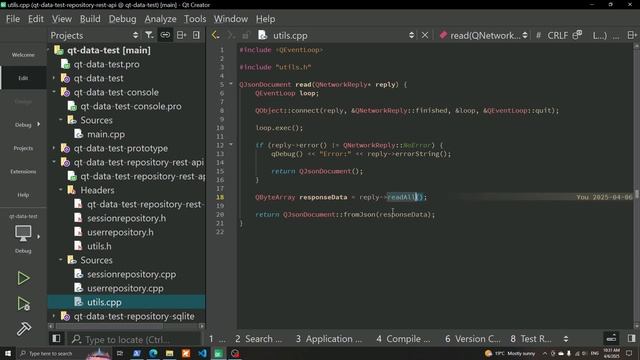This screenshot has height=360, width=640.
Task: Select utils.h in the Headers folder
Action: (99, 246)
